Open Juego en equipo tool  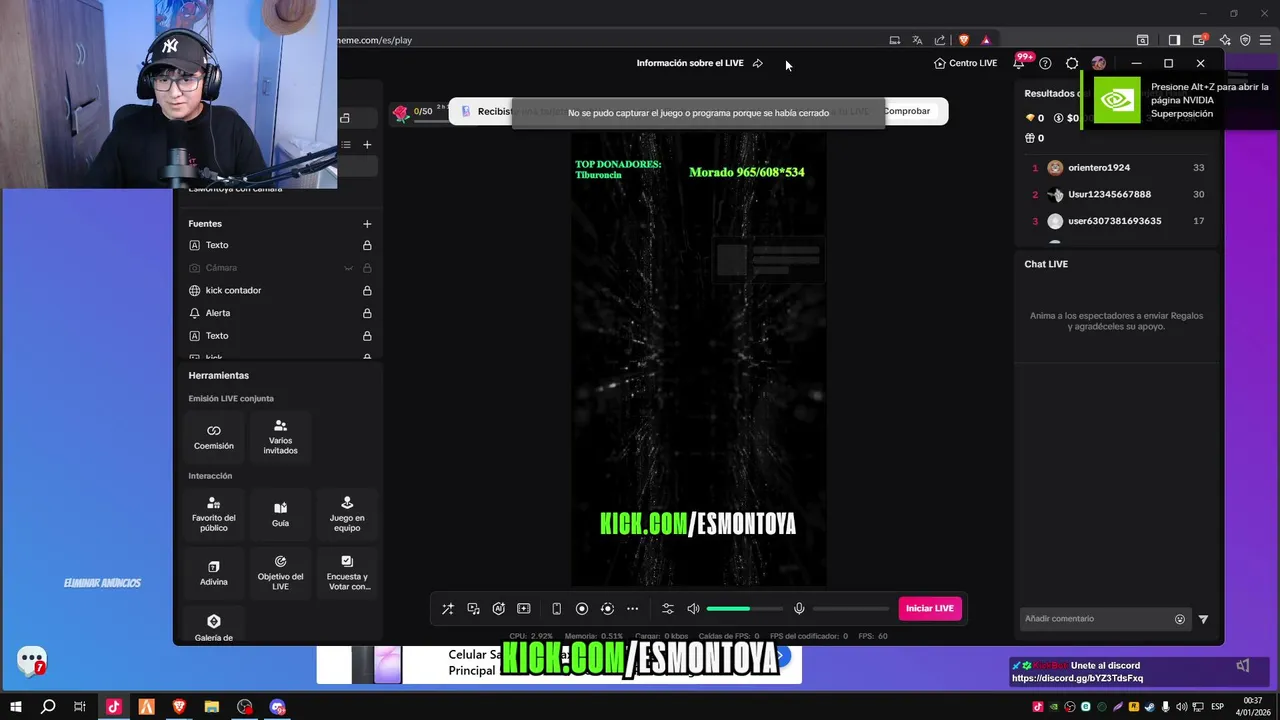[x=347, y=514]
